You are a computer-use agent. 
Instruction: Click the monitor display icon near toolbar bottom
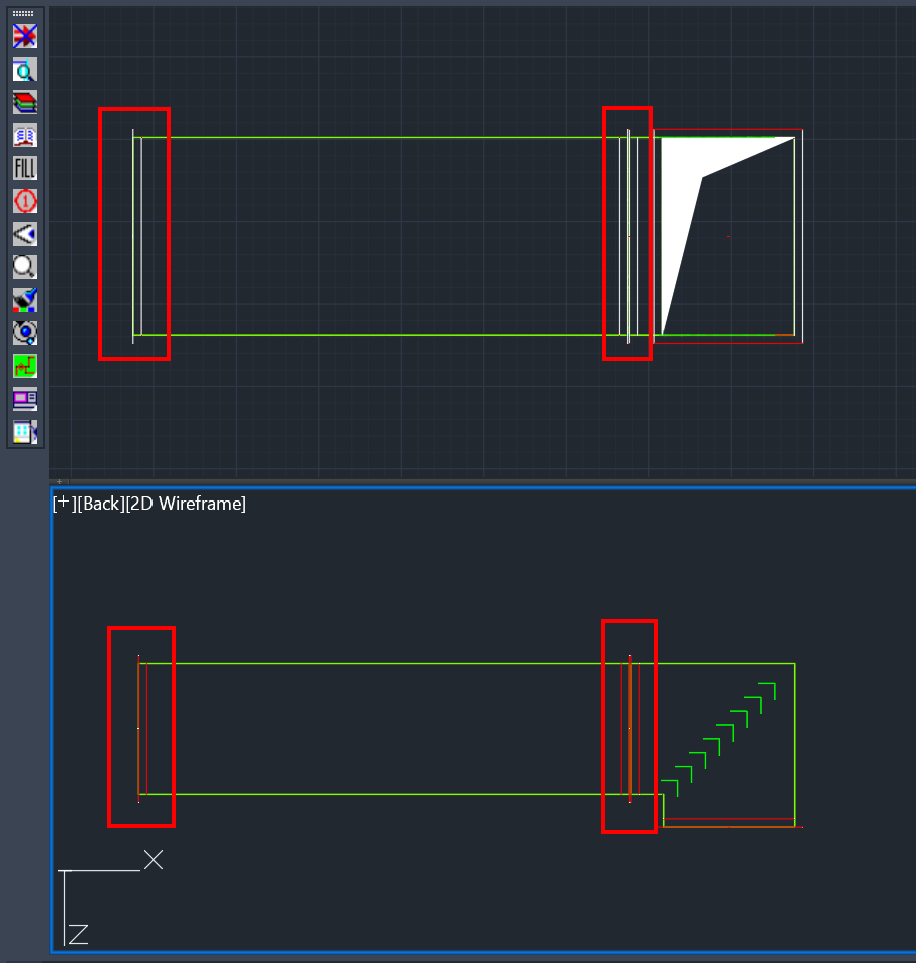point(24,399)
